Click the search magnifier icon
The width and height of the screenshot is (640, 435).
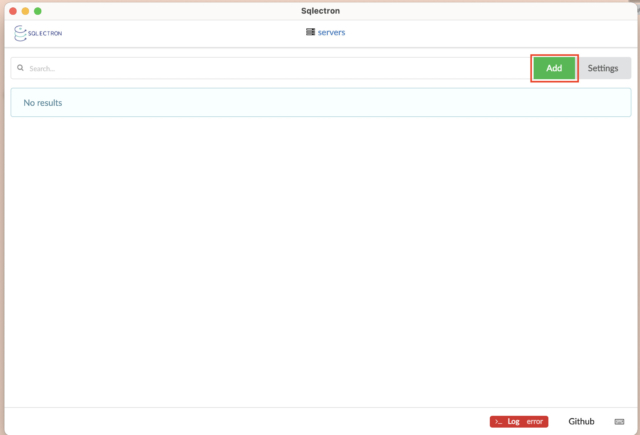click(x=20, y=68)
